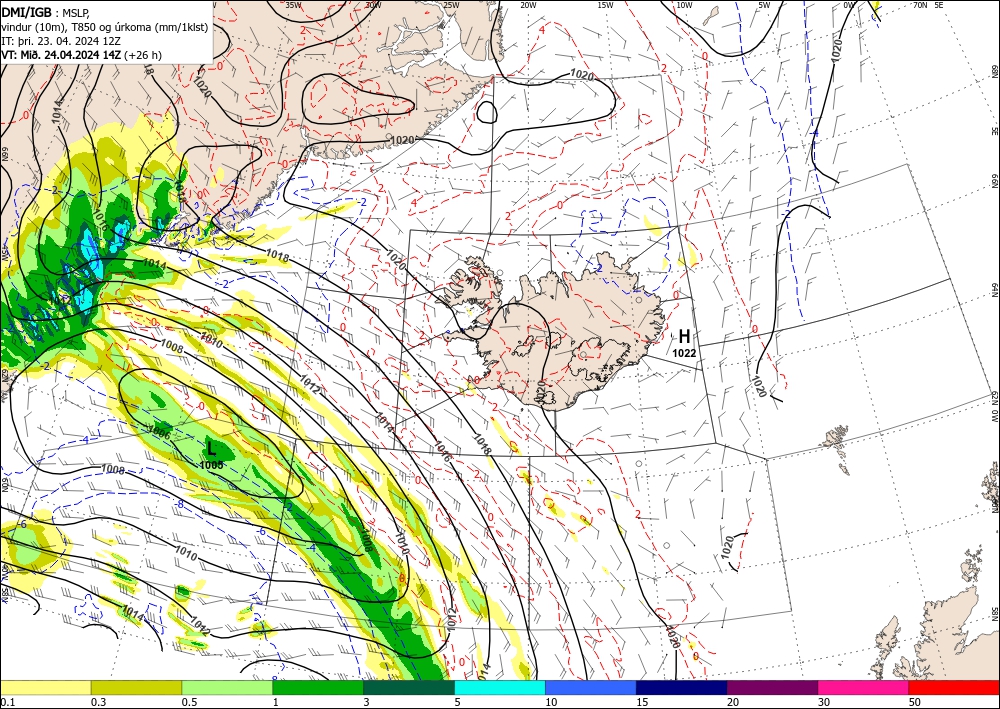Click the navy 15 mm legend swatch
The image size is (1000, 709).
pos(682,688)
